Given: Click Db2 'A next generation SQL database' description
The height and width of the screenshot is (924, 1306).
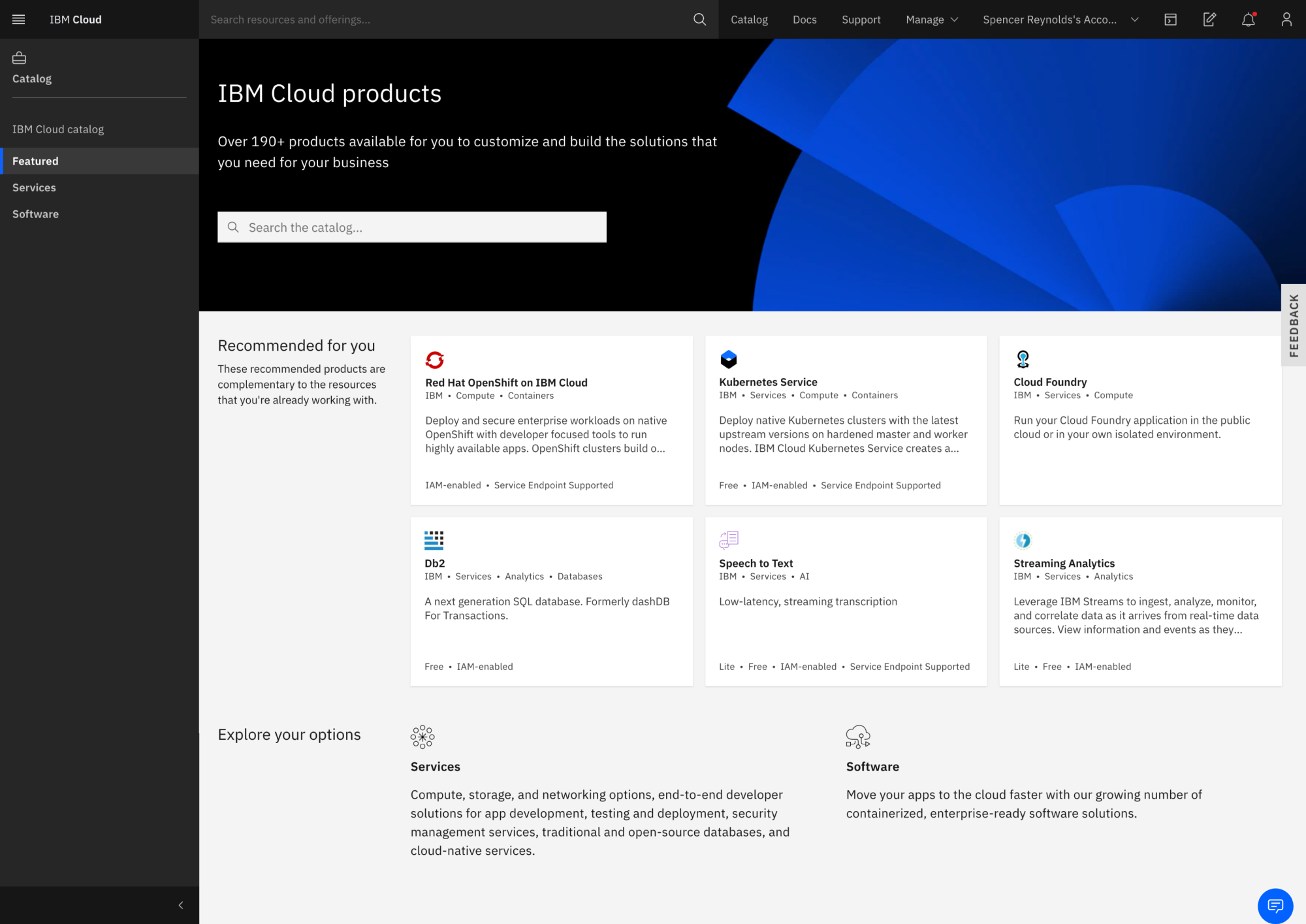Looking at the screenshot, I should [x=547, y=609].
